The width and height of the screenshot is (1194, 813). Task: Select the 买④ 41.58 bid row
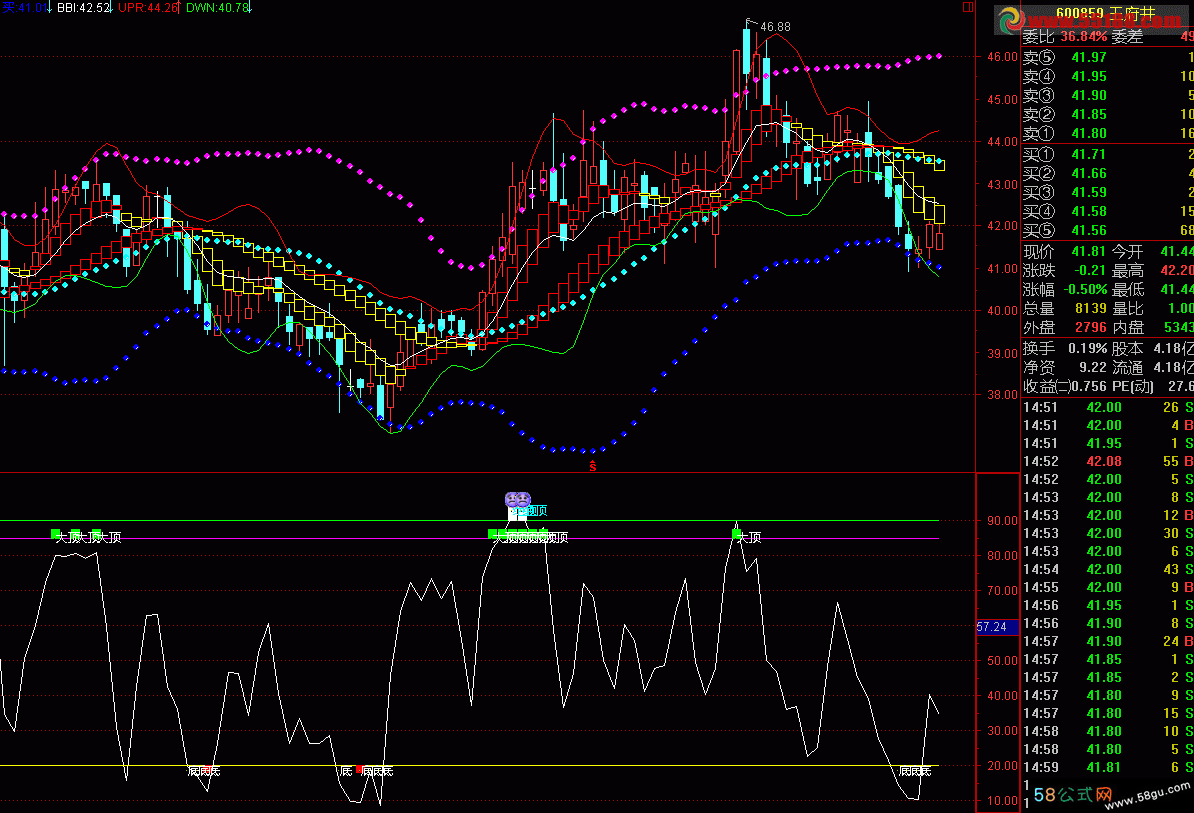pyautogui.click(x=1107, y=212)
